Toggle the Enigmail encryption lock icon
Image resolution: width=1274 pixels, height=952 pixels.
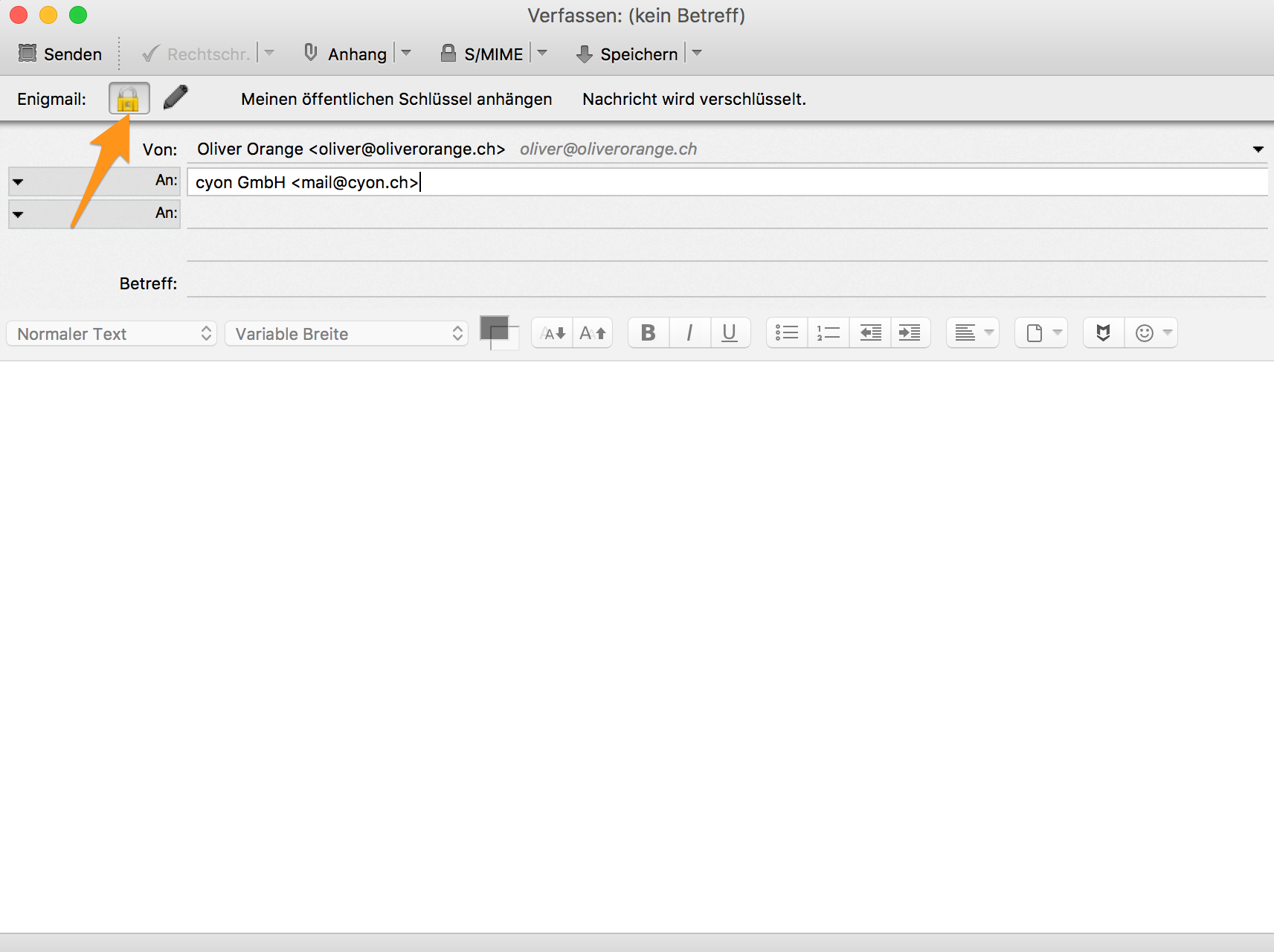[129, 98]
